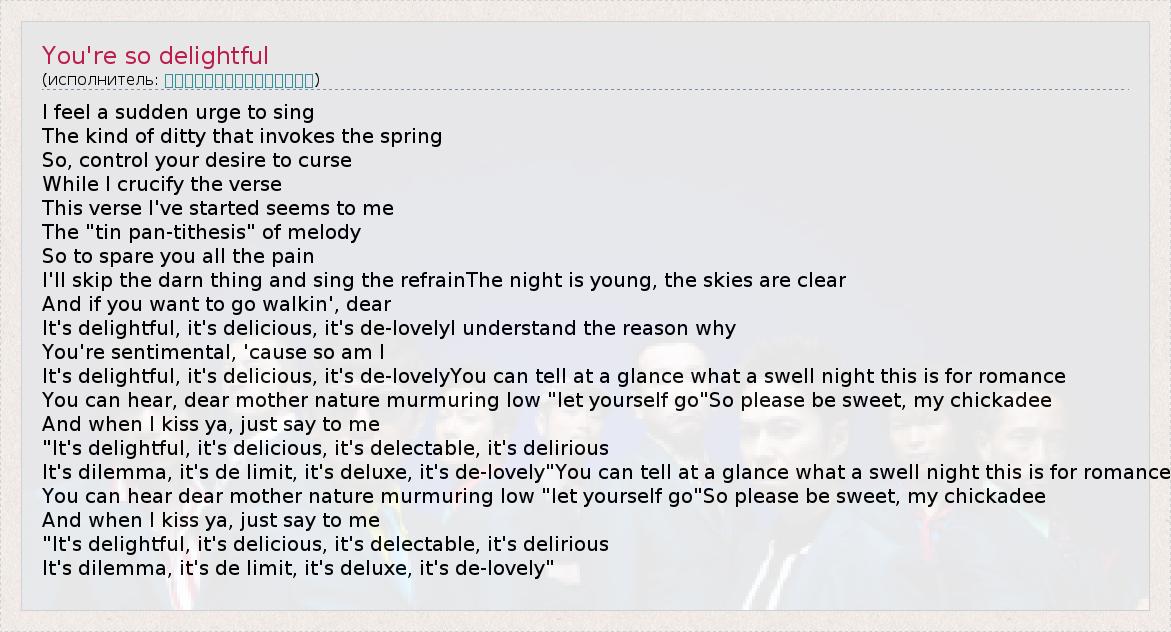Click the final lyric line ending "de-lovely"
The image size is (1171, 632).
(298, 569)
